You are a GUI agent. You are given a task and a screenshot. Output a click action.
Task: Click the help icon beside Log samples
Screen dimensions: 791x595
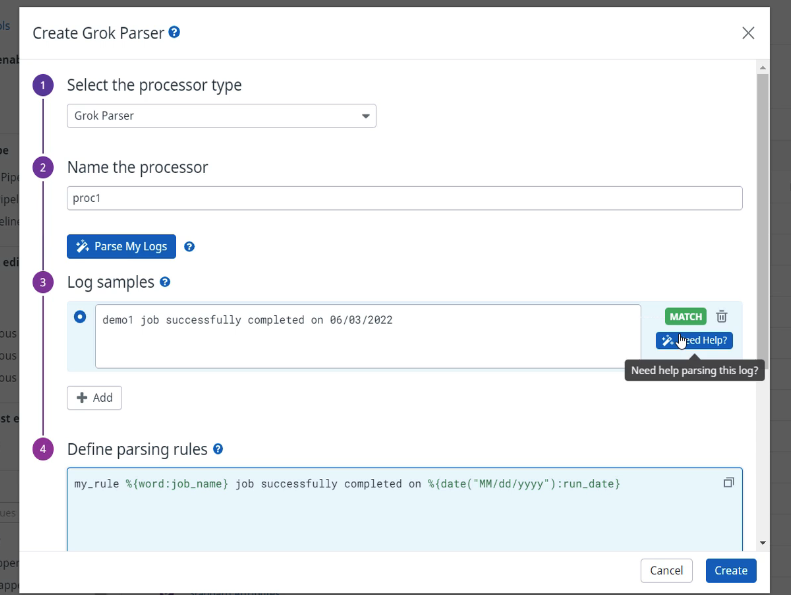pyautogui.click(x=165, y=282)
